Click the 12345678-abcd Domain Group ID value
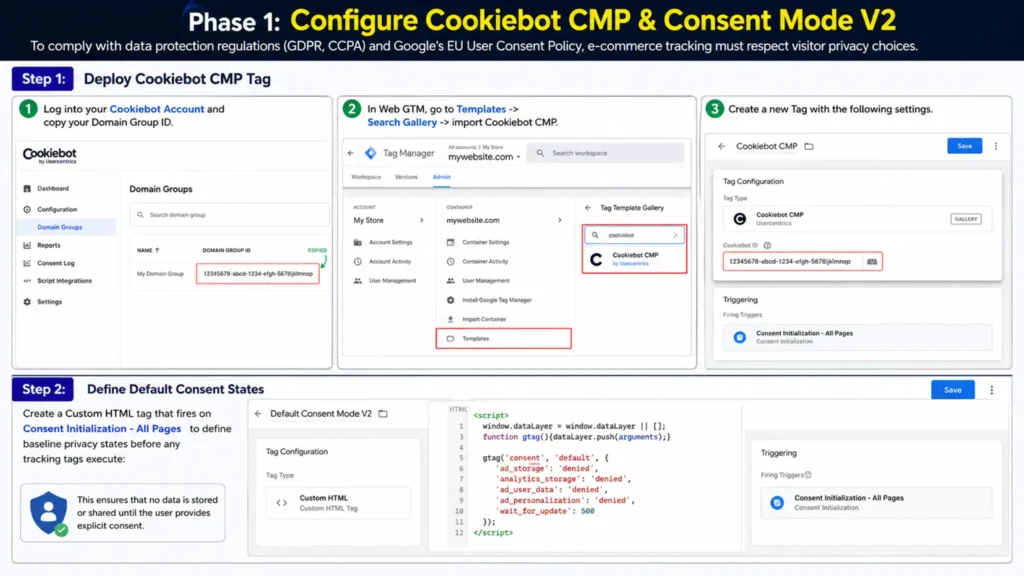Image resolution: width=1024 pixels, height=576 pixels. click(x=258, y=274)
